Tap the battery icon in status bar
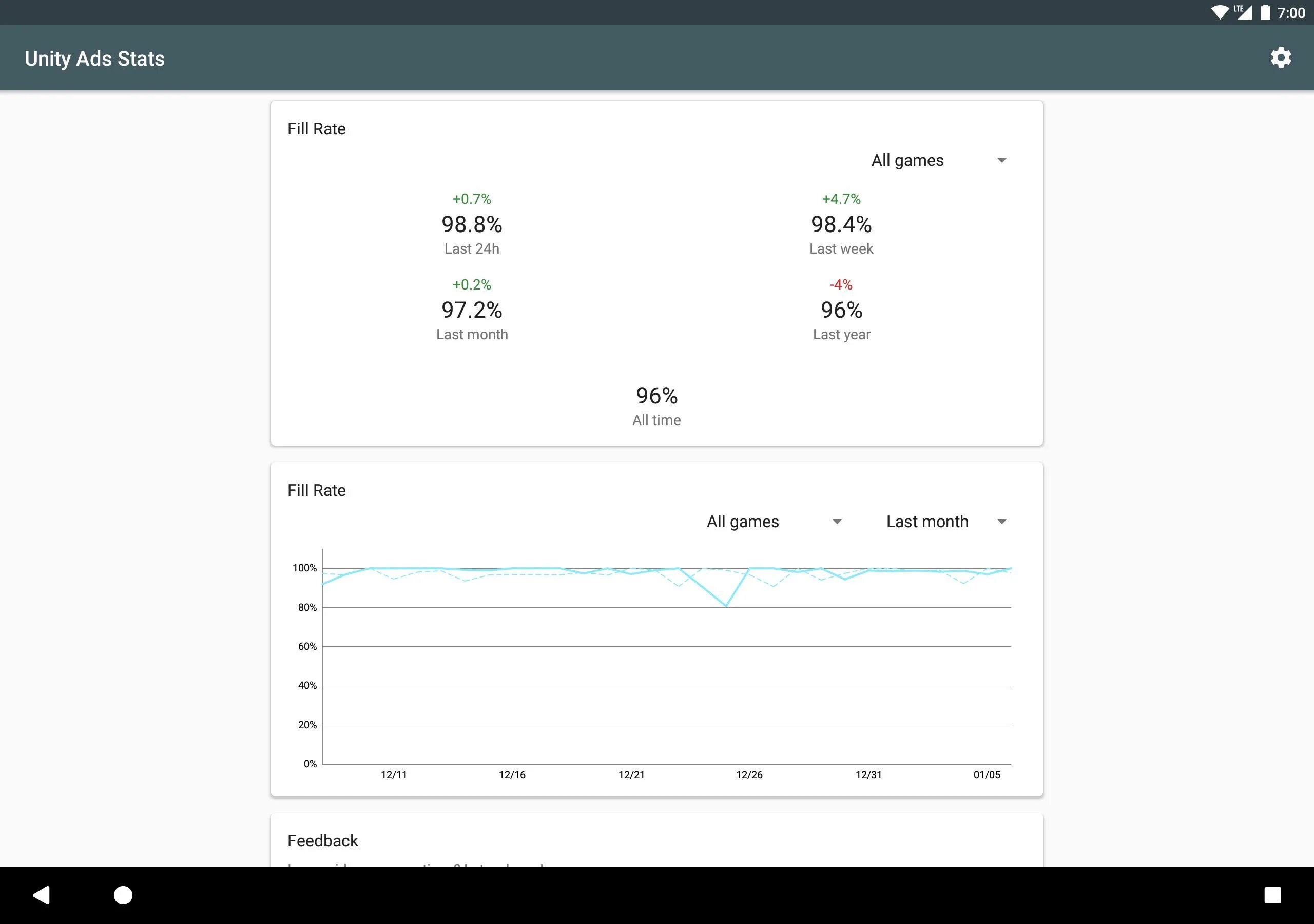This screenshot has height=924, width=1314. click(1265, 12)
